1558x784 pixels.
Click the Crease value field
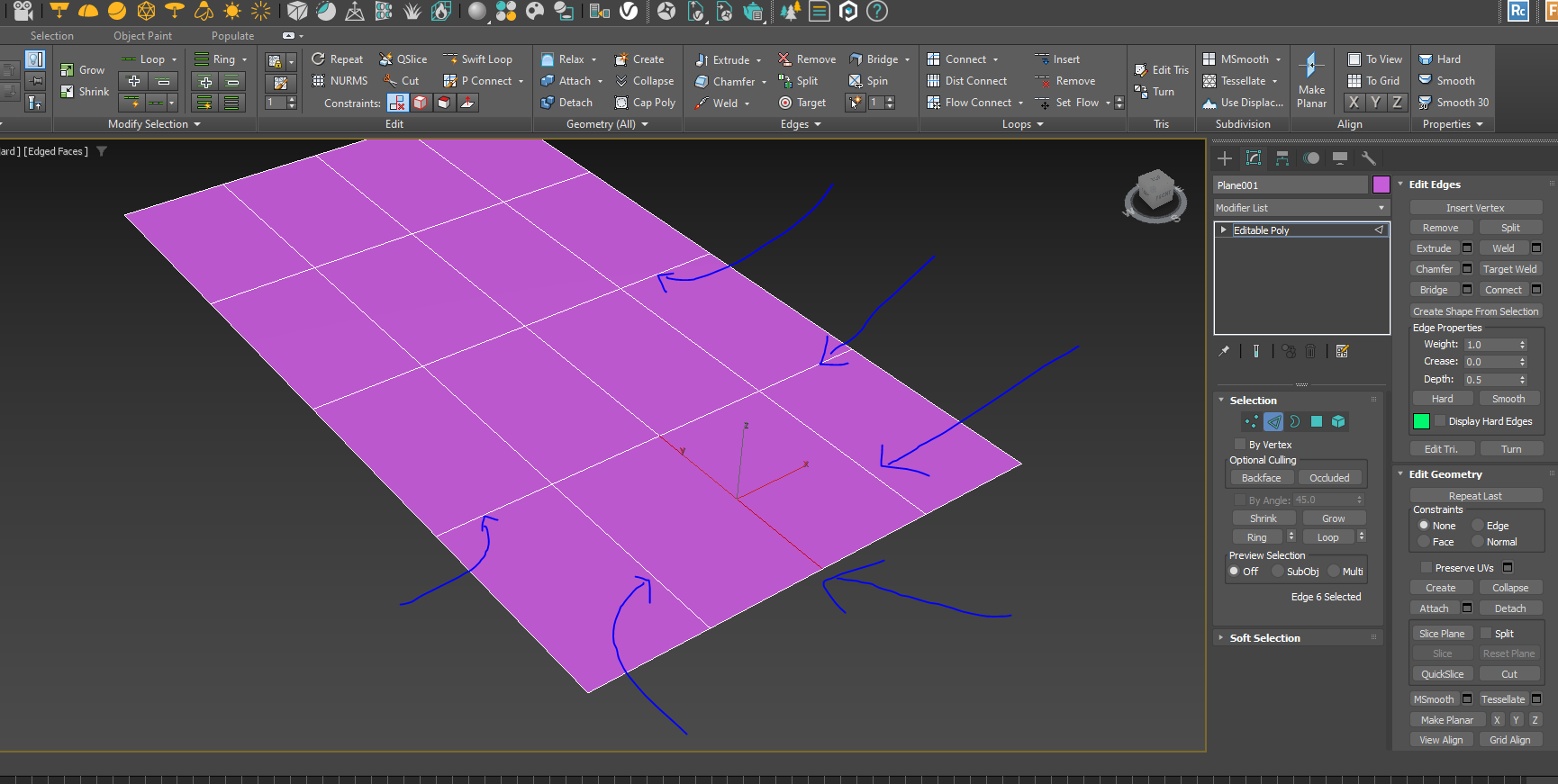coord(1490,362)
